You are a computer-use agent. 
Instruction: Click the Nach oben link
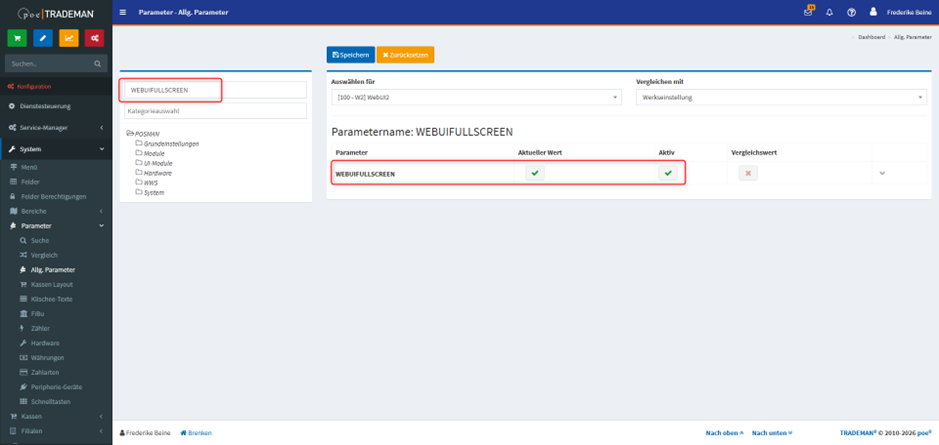click(725, 432)
